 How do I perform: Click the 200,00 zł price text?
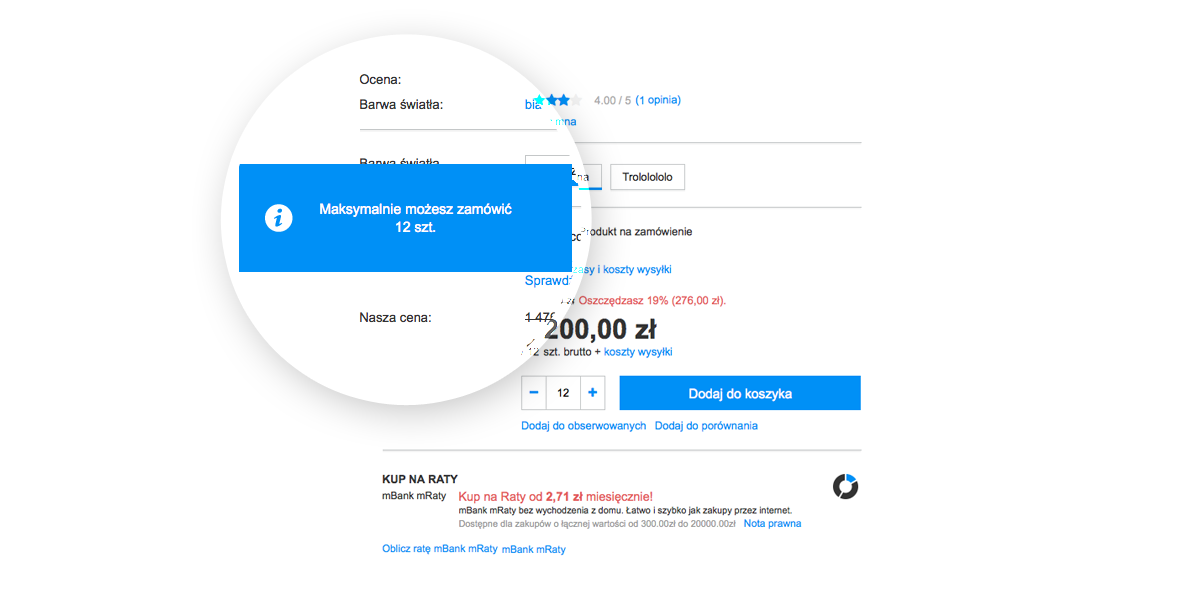tap(600, 329)
